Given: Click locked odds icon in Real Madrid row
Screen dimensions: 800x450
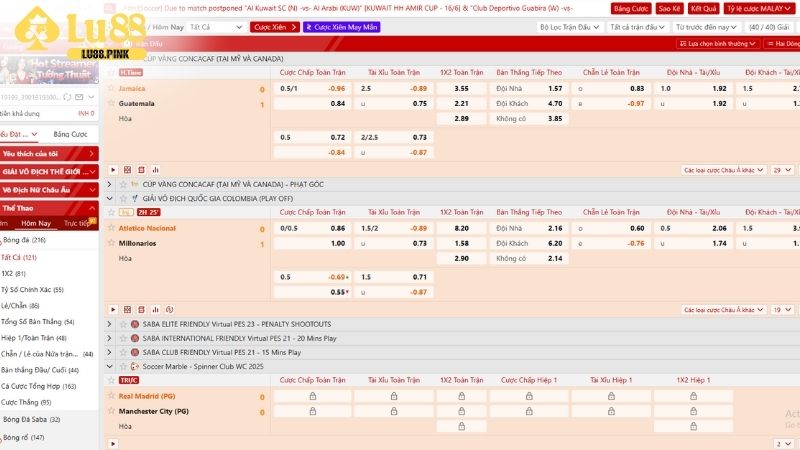Looking at the screenshot, I should click(x=312, y=397).
